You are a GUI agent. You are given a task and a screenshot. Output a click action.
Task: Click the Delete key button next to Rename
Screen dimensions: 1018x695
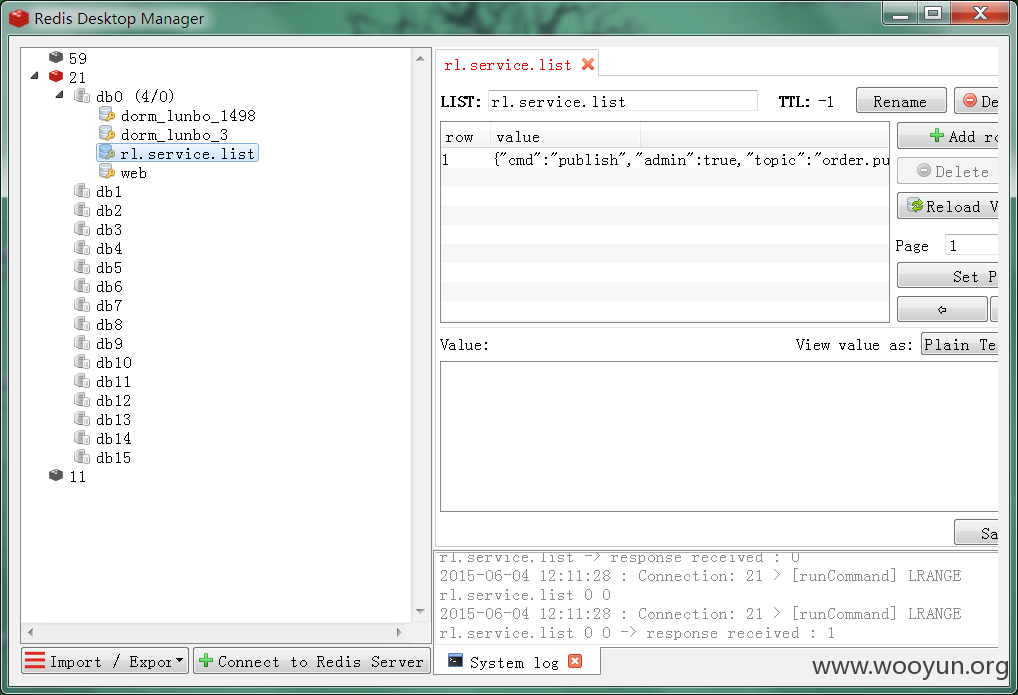pyautogui.click(x=977, y=101)
